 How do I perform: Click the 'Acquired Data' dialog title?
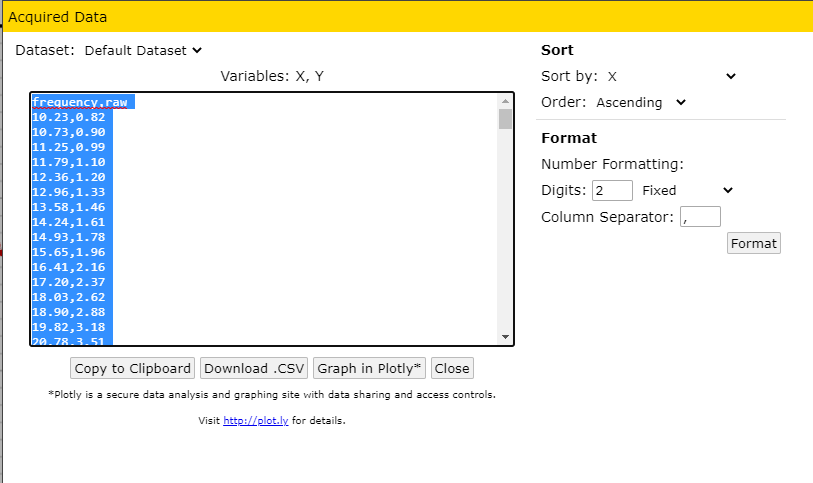tap(58, 17)
